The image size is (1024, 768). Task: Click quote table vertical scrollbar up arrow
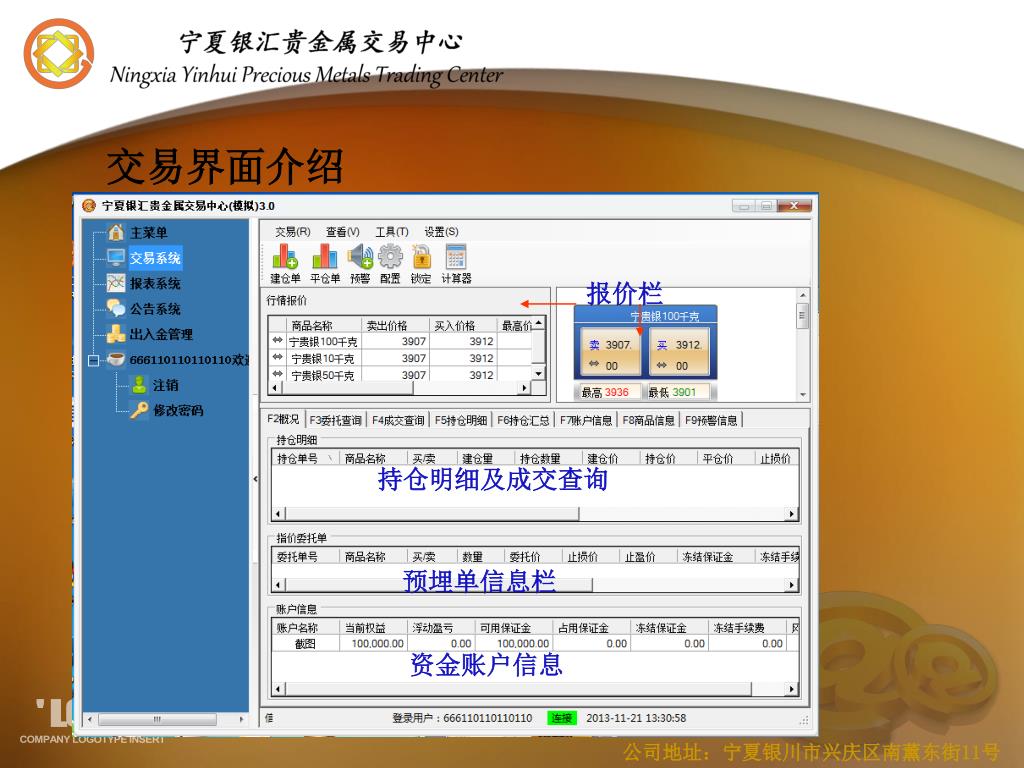539,323
